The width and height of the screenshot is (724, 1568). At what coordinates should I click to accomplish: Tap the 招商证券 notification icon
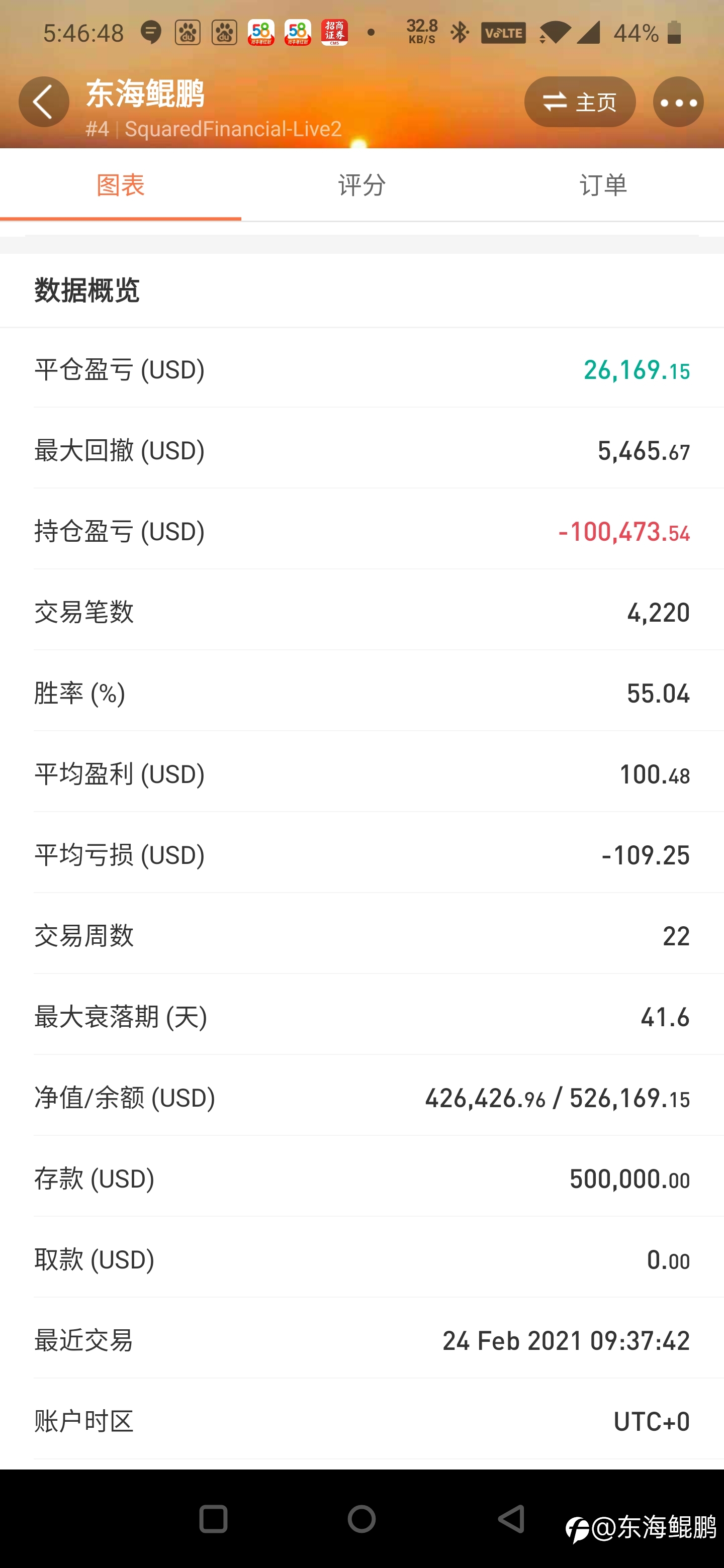(x=334, y=32)
